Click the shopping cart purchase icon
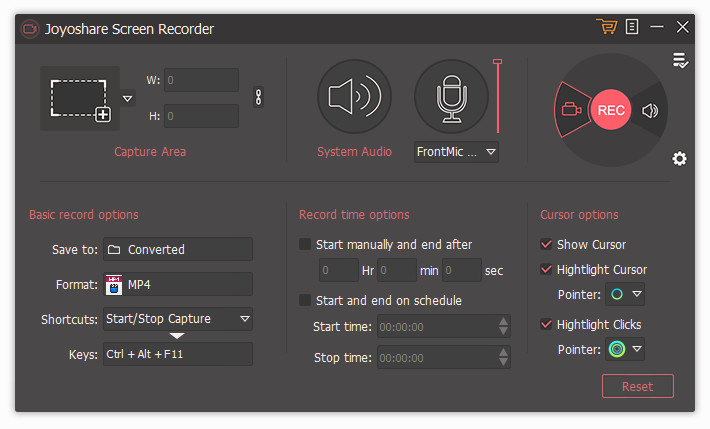The width and height of the screenshot is (710, 429). coord(606,26)
